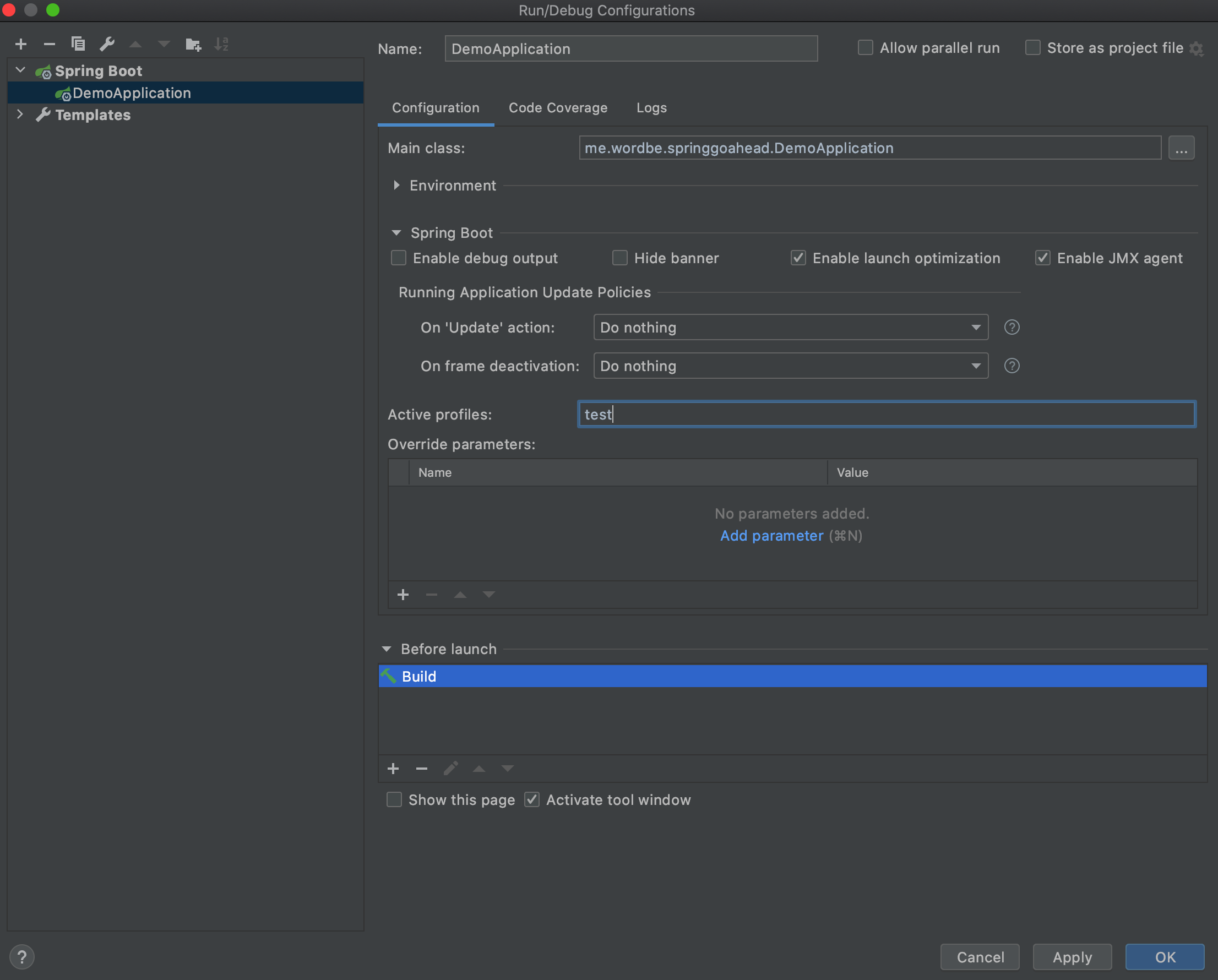The image size is (1218, 980).
Task: Click the Sort Configurations alphabetically icon
Action: [x=221, y=44]
